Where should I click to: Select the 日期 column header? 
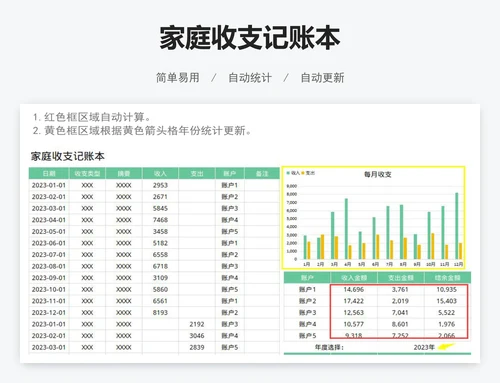[x=49, y=174]
